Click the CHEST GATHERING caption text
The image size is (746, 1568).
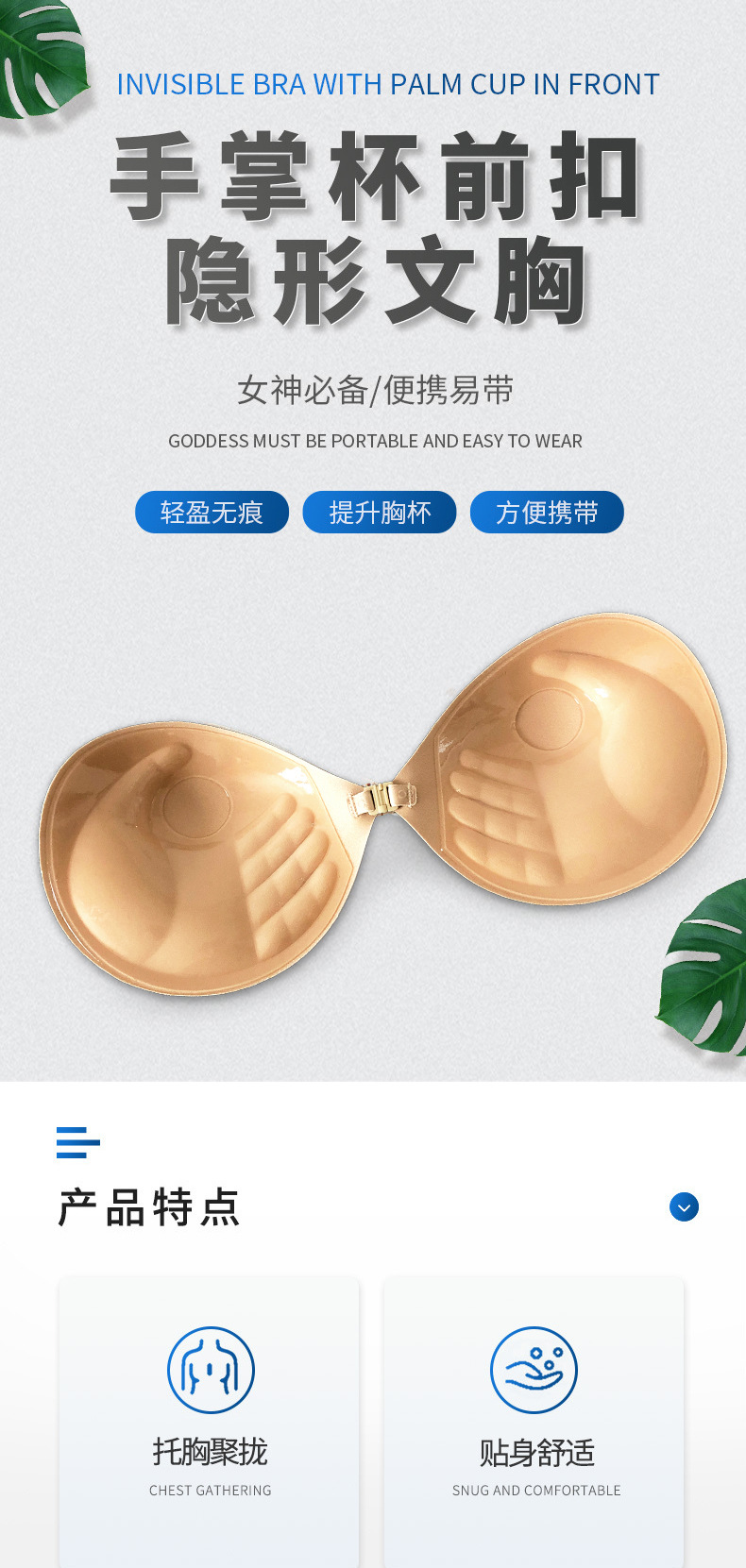[x=211, y=1490]
